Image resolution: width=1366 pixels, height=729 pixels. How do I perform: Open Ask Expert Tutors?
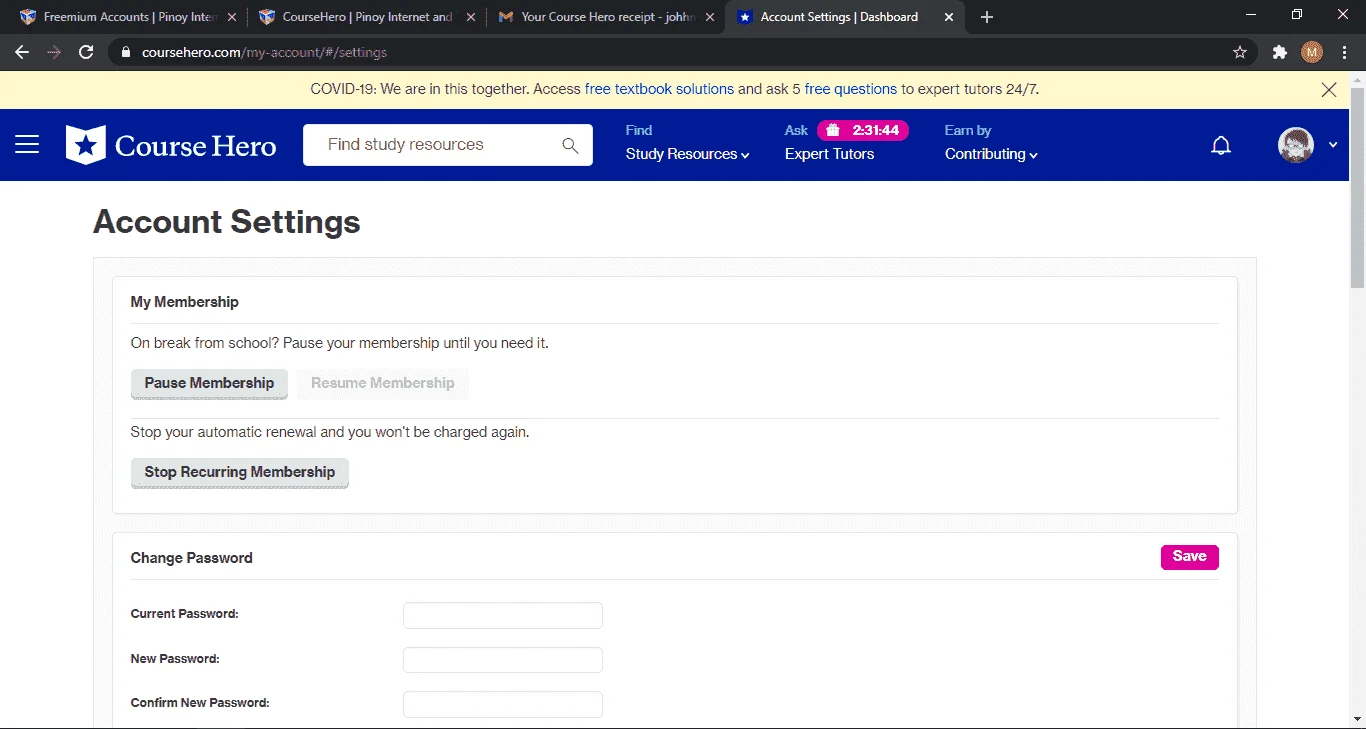(829, 154)
